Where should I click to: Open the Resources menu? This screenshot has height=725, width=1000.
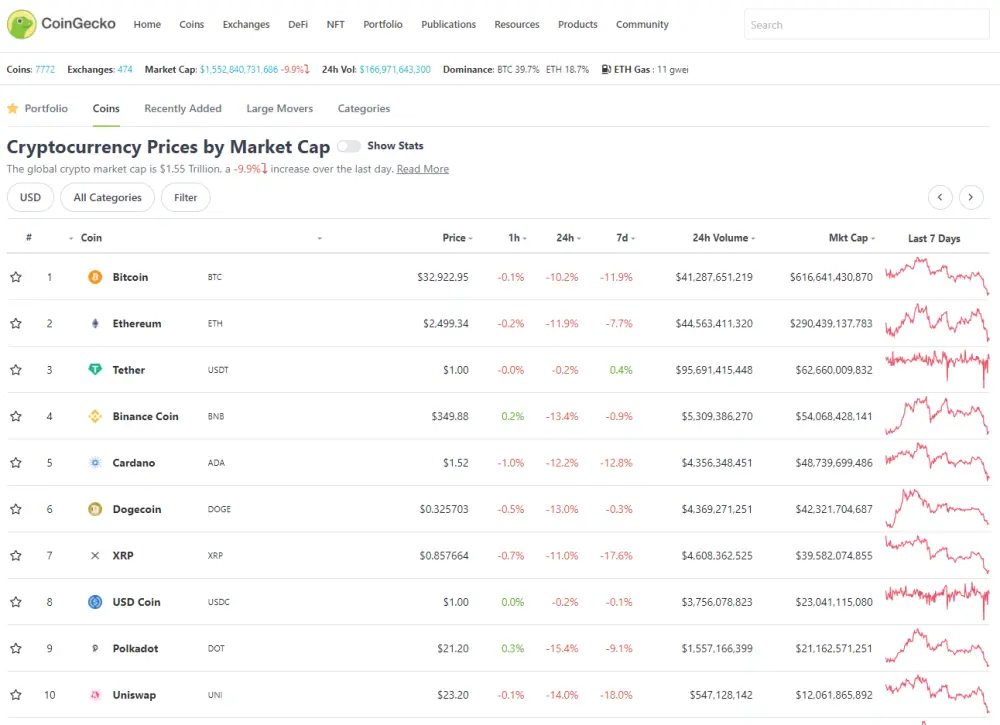tap(517, 24)
